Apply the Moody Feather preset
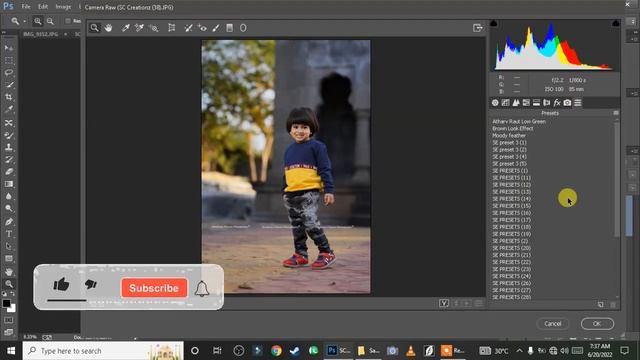Screen dimensions: 640x360 [509, 136]
